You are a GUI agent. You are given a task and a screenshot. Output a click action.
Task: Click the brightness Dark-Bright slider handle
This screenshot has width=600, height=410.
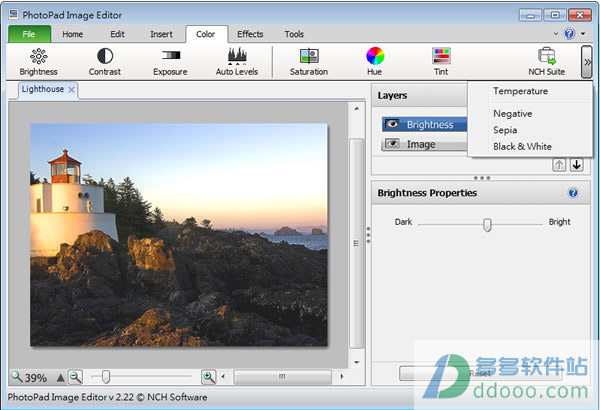(x=487, y=225)
